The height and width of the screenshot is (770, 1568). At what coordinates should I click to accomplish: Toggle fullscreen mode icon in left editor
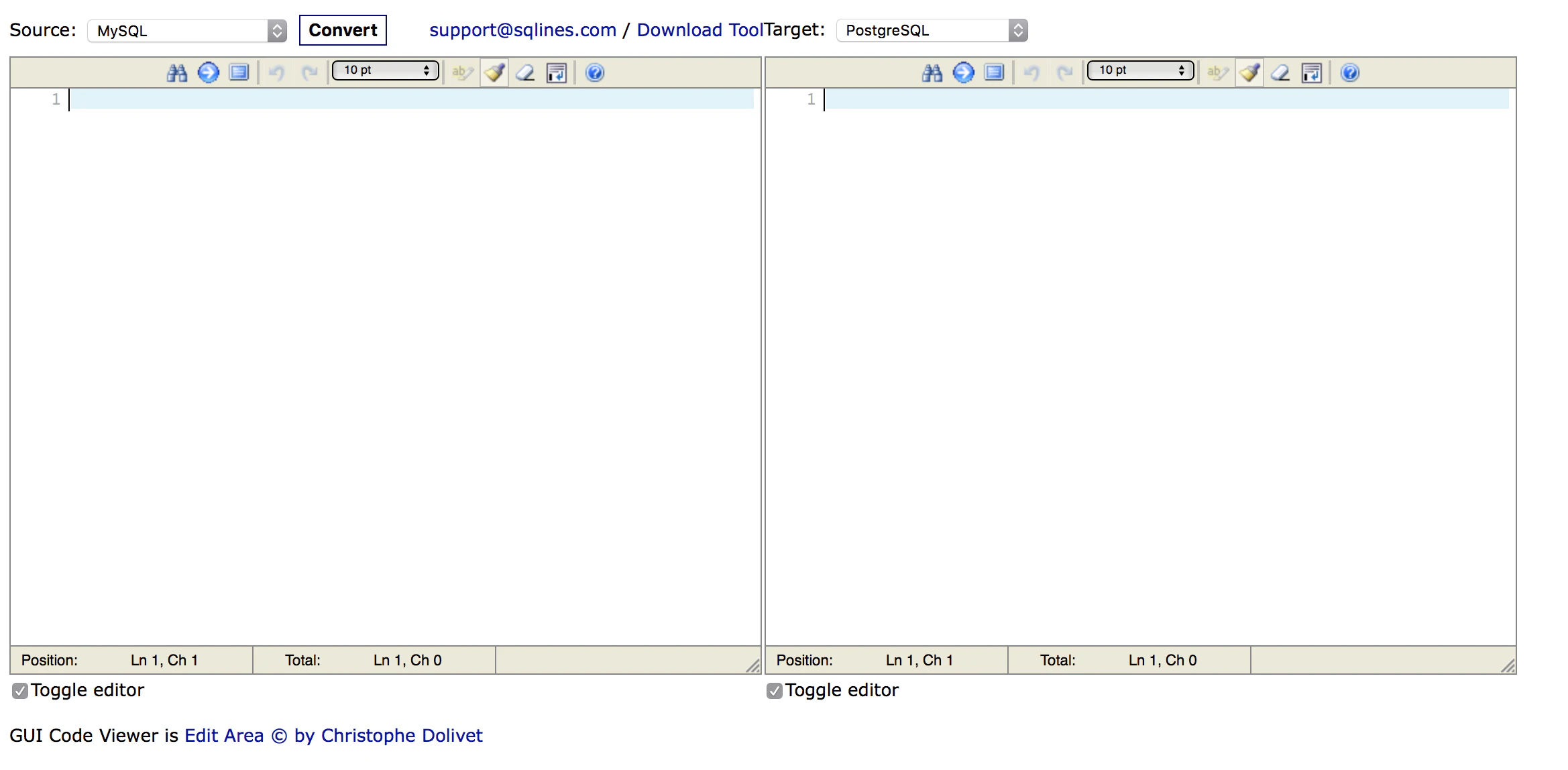[x=239, y=72]
